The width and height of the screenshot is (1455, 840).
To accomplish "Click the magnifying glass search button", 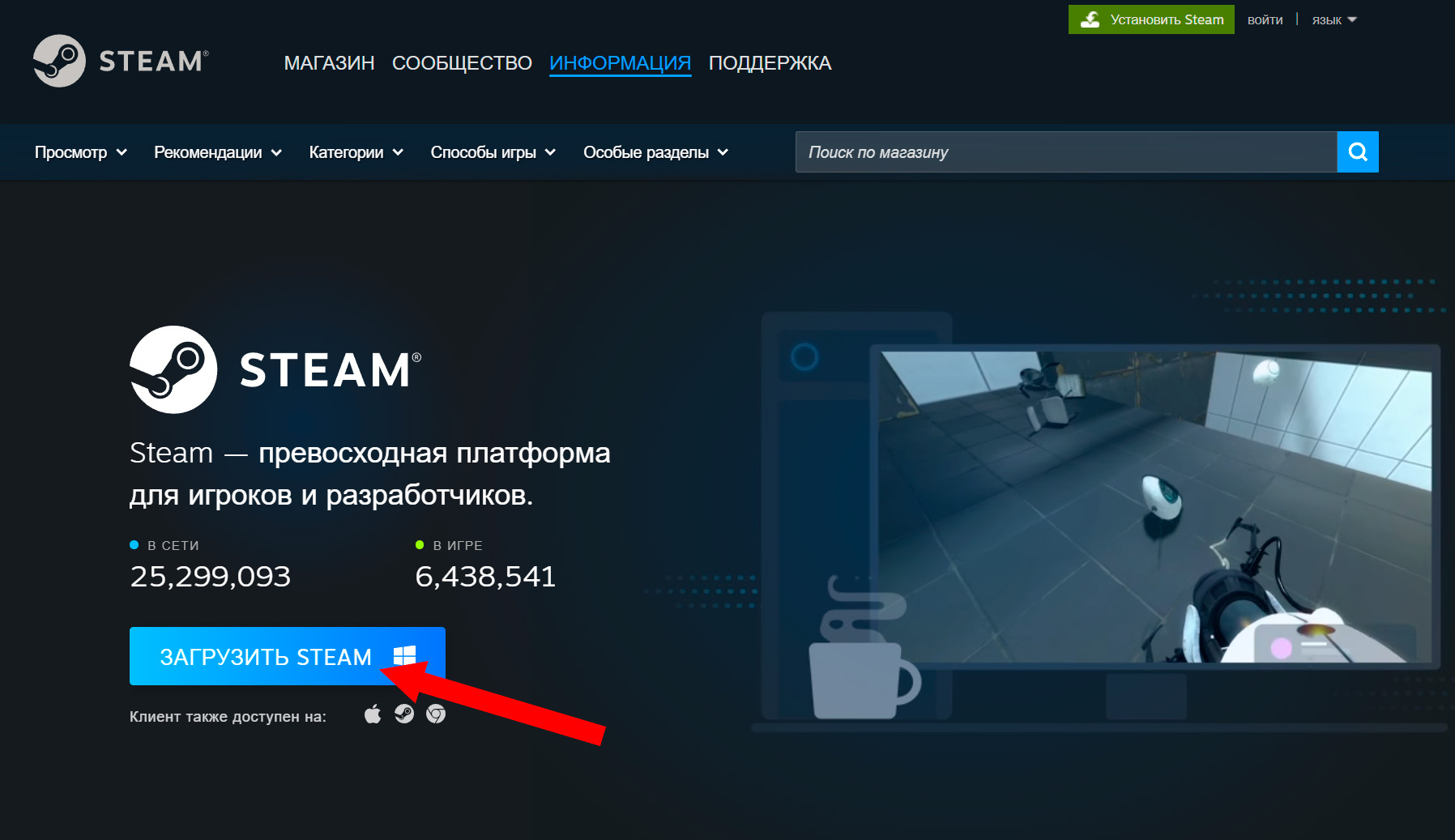I will click(1358, 152).
